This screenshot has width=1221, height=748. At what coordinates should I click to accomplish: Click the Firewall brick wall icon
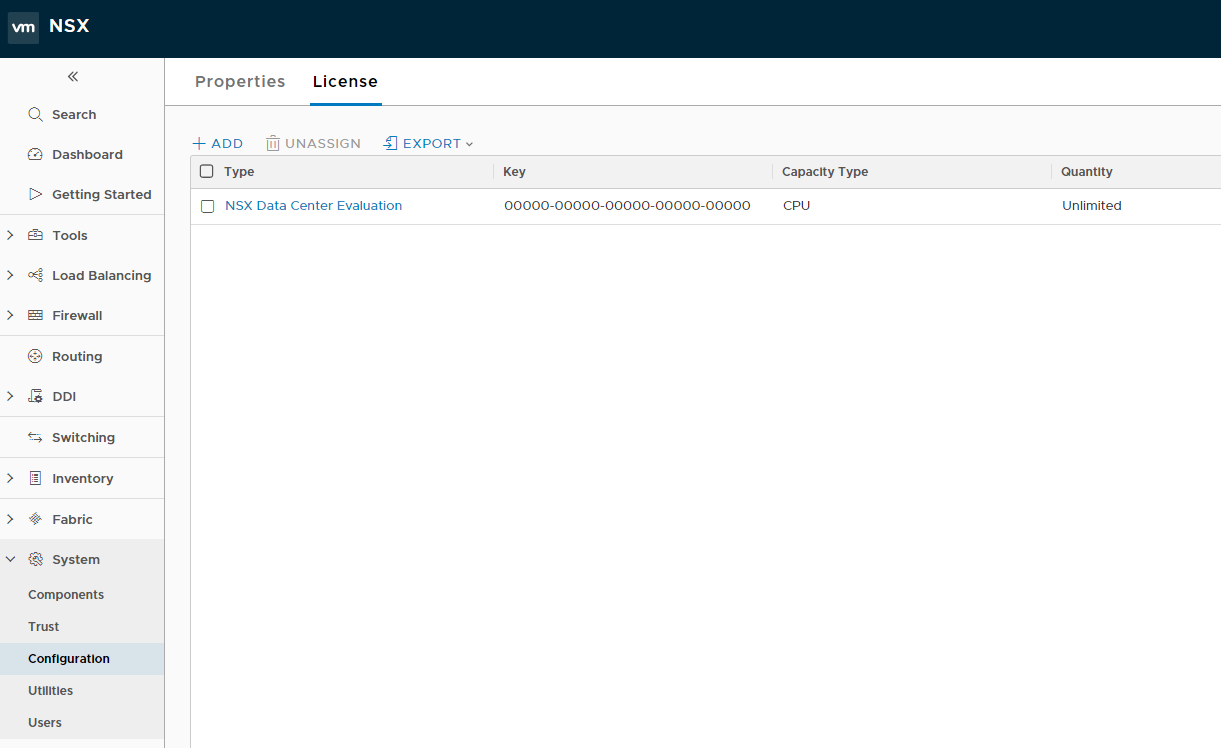tap(36, 316)
